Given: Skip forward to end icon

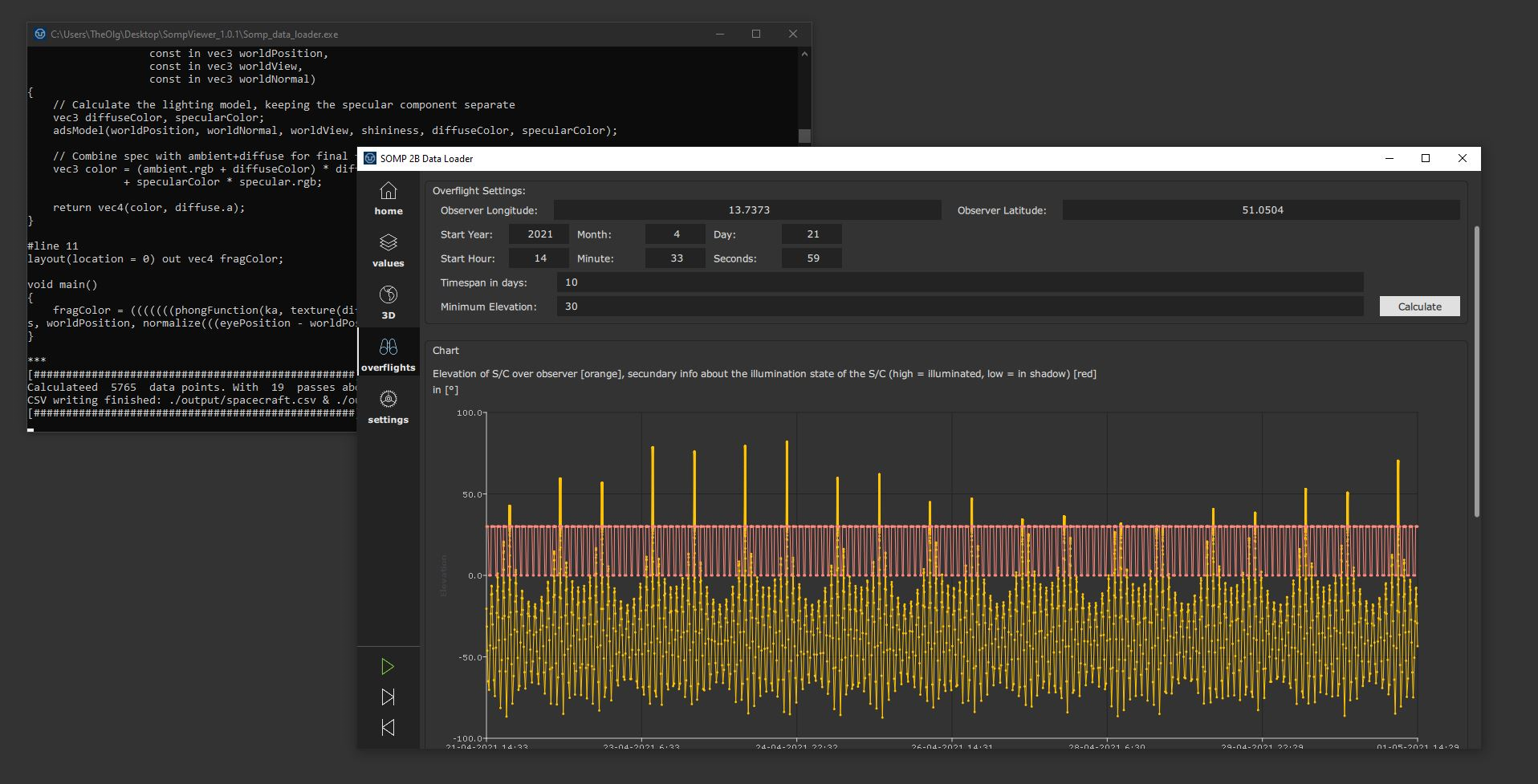Looking at the screenshot, I should pos(388,697).
